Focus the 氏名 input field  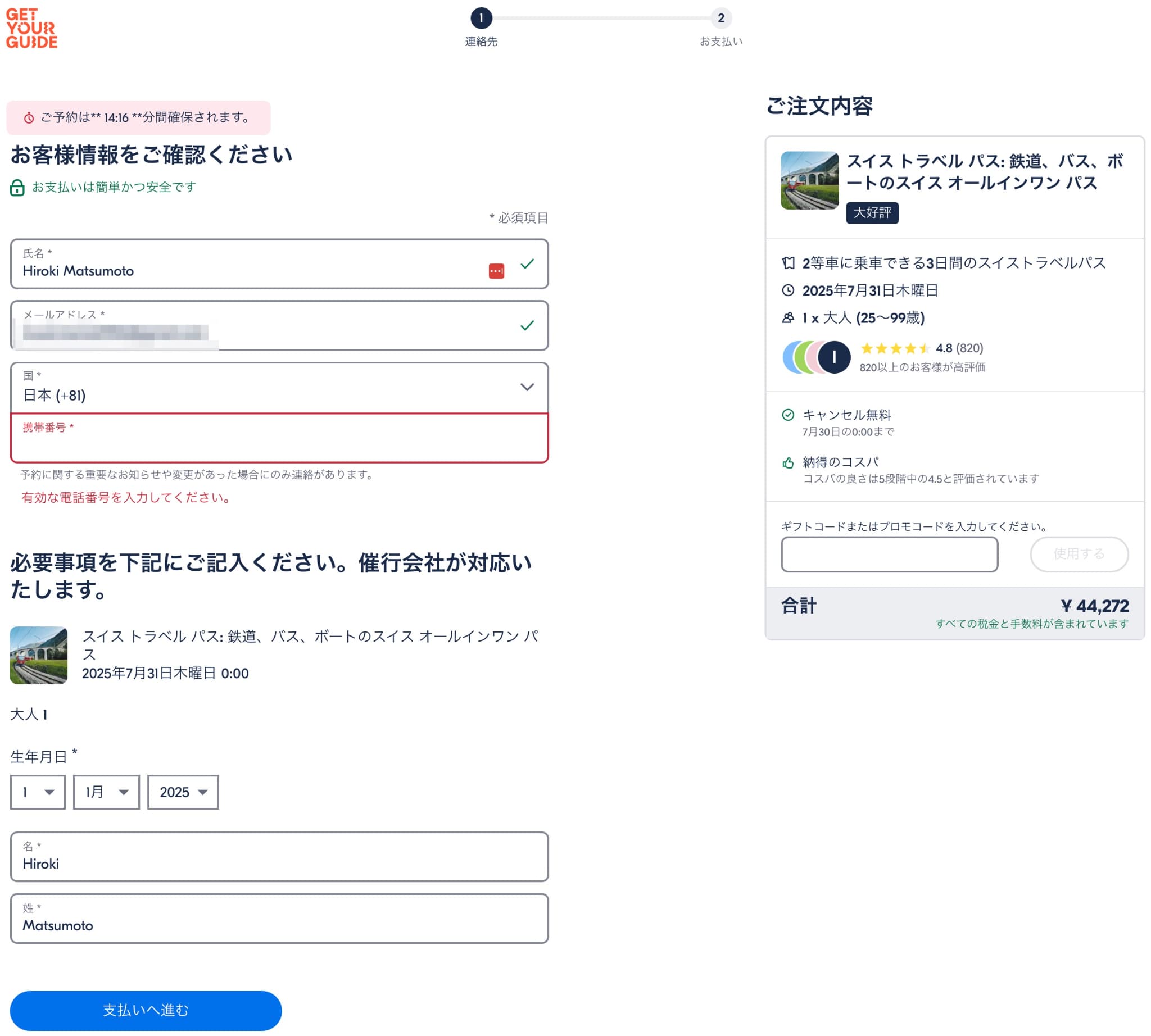click(x=279, y=263)
